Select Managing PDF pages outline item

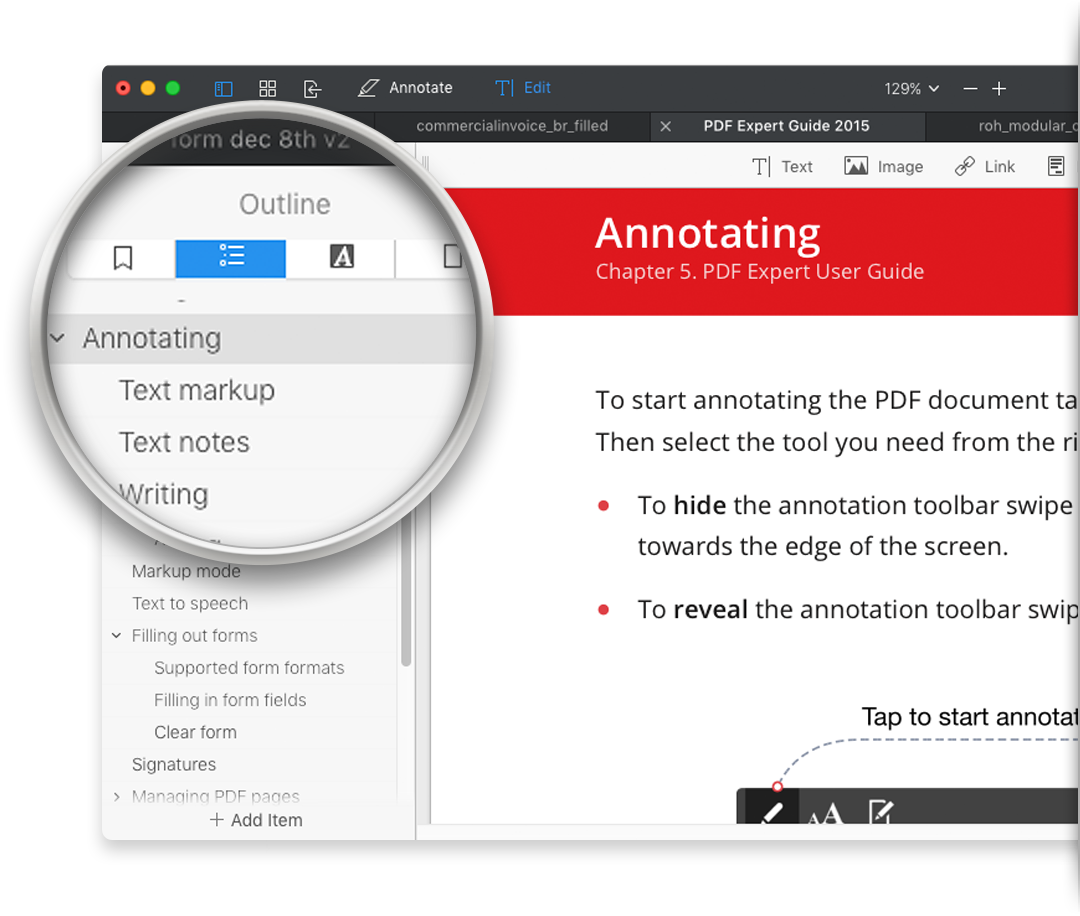pyautogui.click(x=216, y=797)
